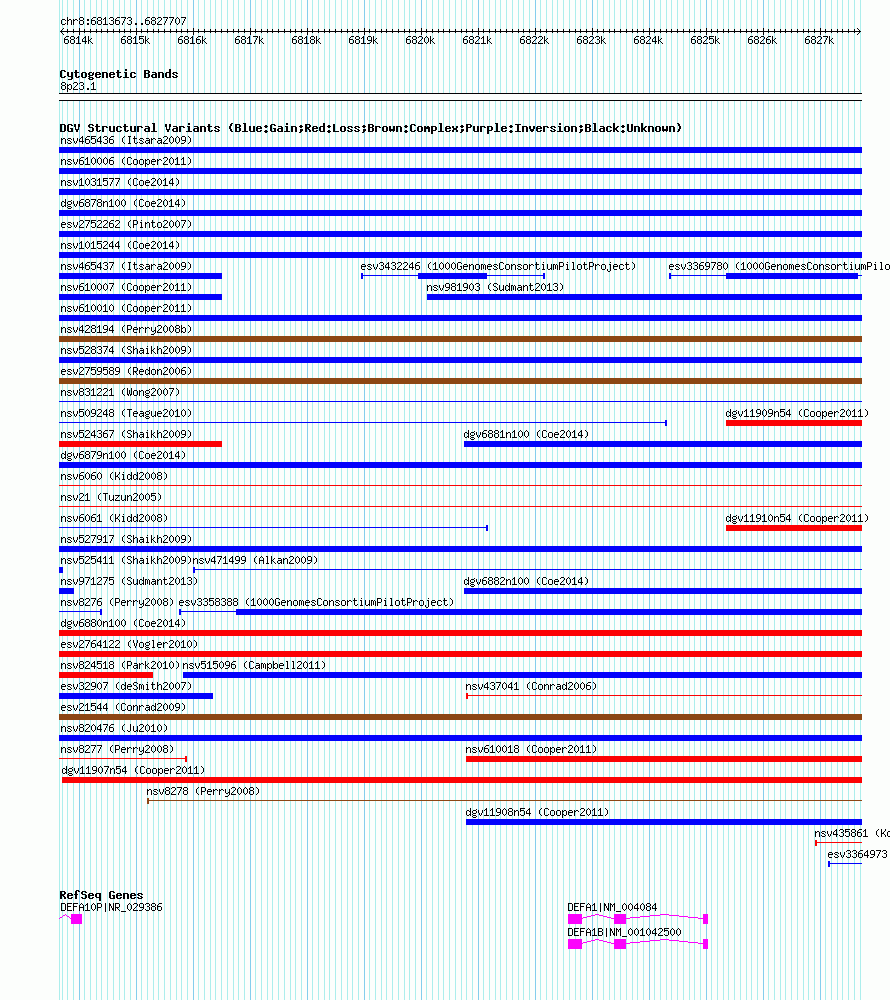Click DEFA10P magenta exon glyph
The width and height of the screenshot is (890, 1000).
tap(77, 919)
